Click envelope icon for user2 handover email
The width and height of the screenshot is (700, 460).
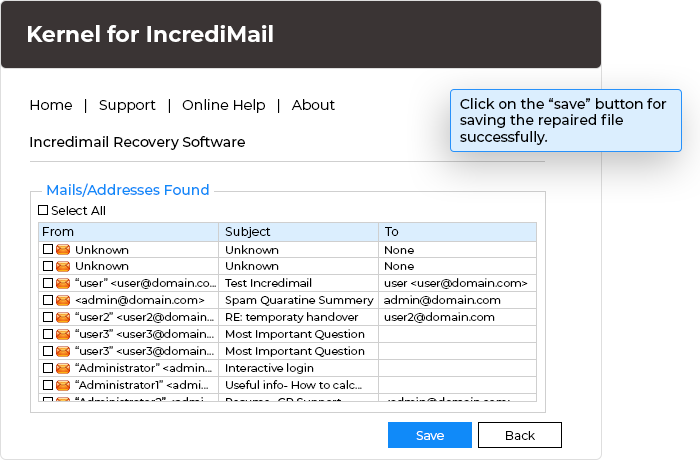click(x=63, y=317)
